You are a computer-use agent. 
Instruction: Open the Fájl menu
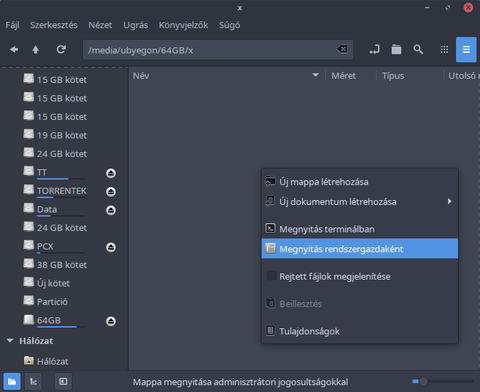(x=12, y=25)
